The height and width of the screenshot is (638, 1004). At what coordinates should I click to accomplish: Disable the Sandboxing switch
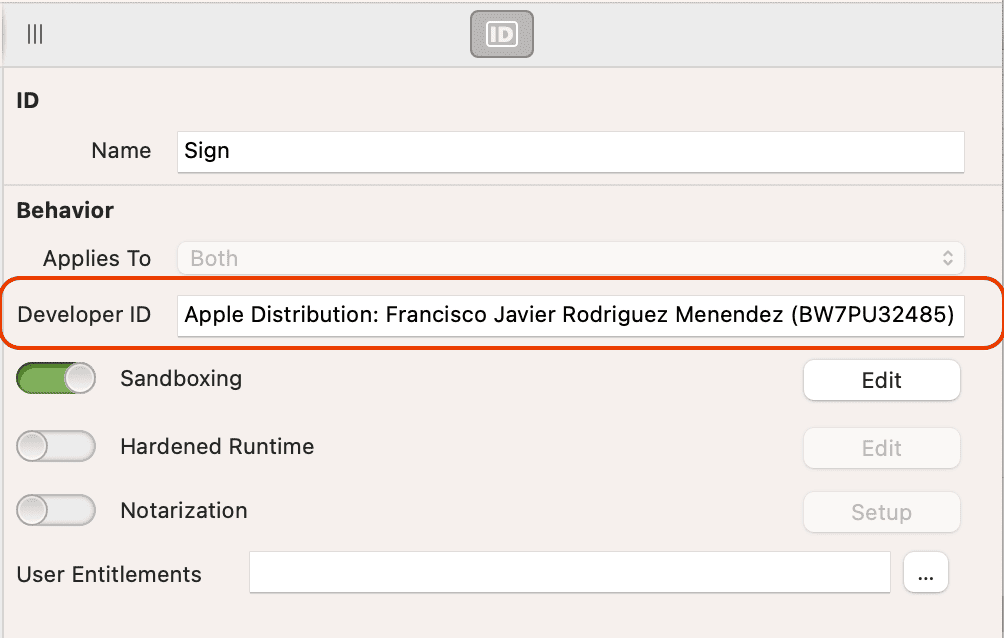56,379
